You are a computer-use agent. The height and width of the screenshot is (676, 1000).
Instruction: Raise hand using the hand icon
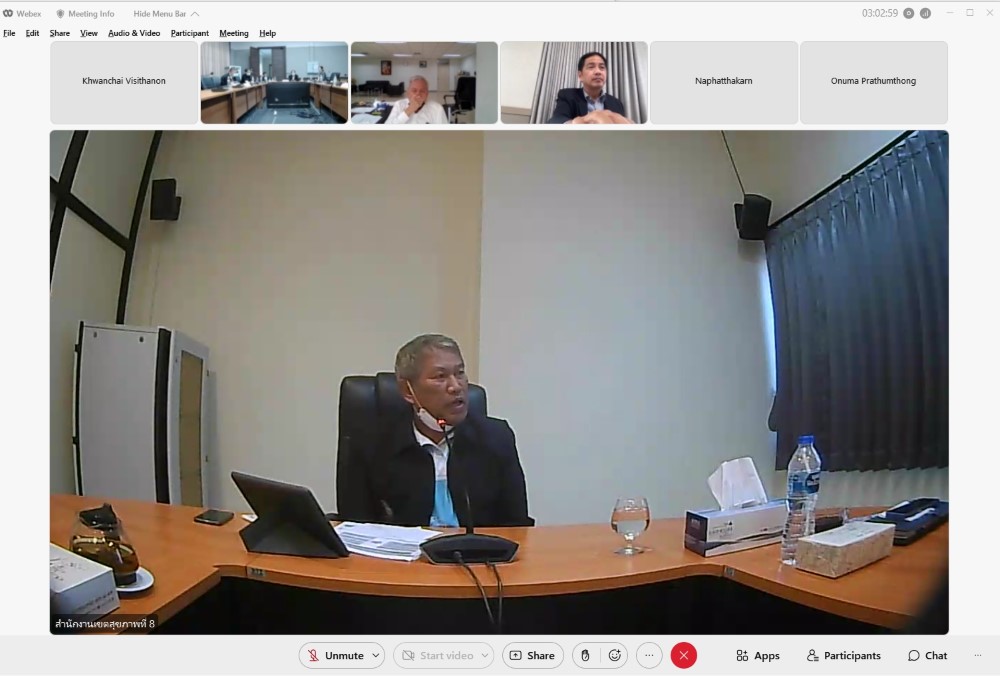[x=586, y=656]
